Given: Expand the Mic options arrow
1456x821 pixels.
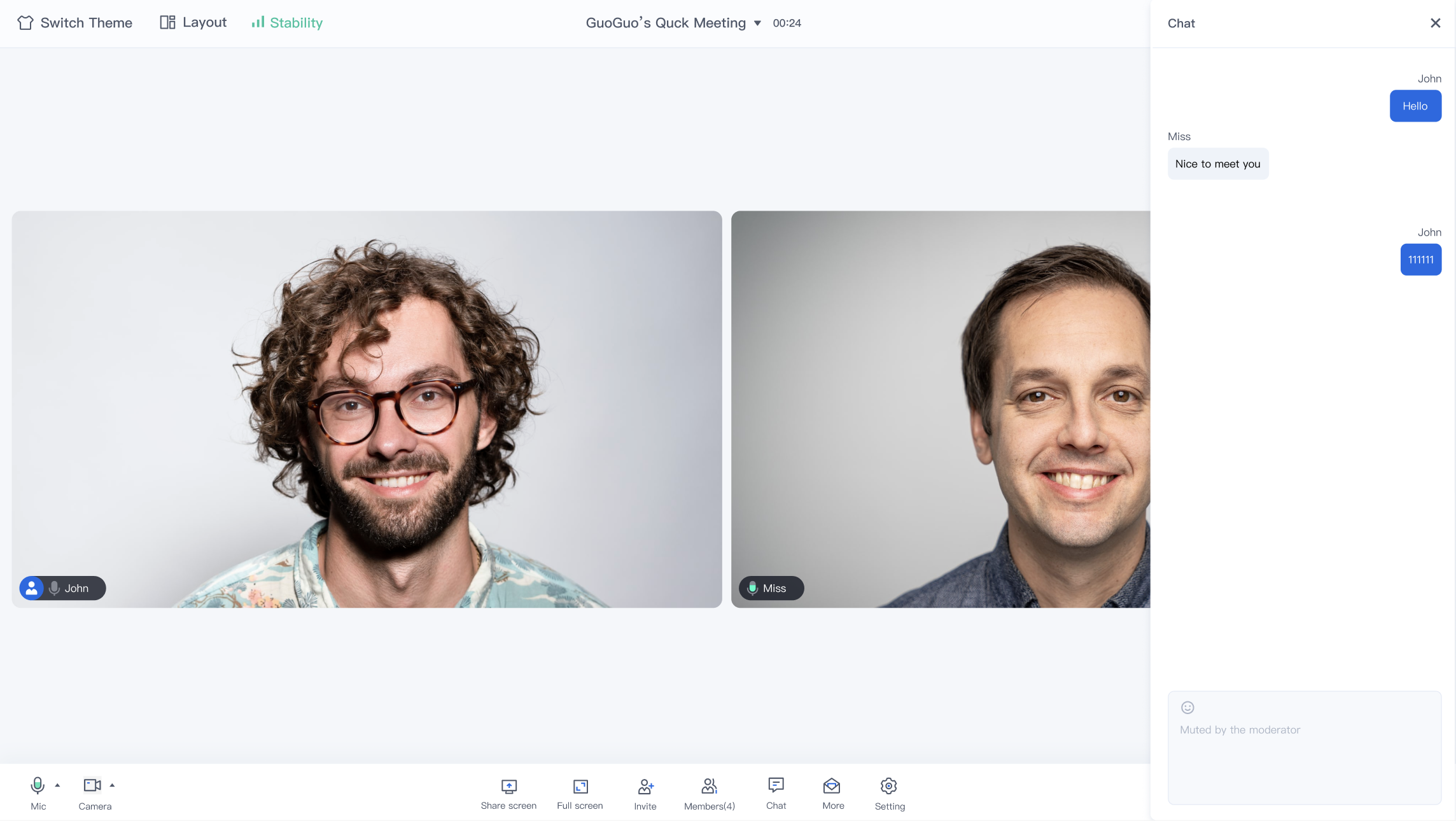Looking at the screenshot, I should [57, 785].
